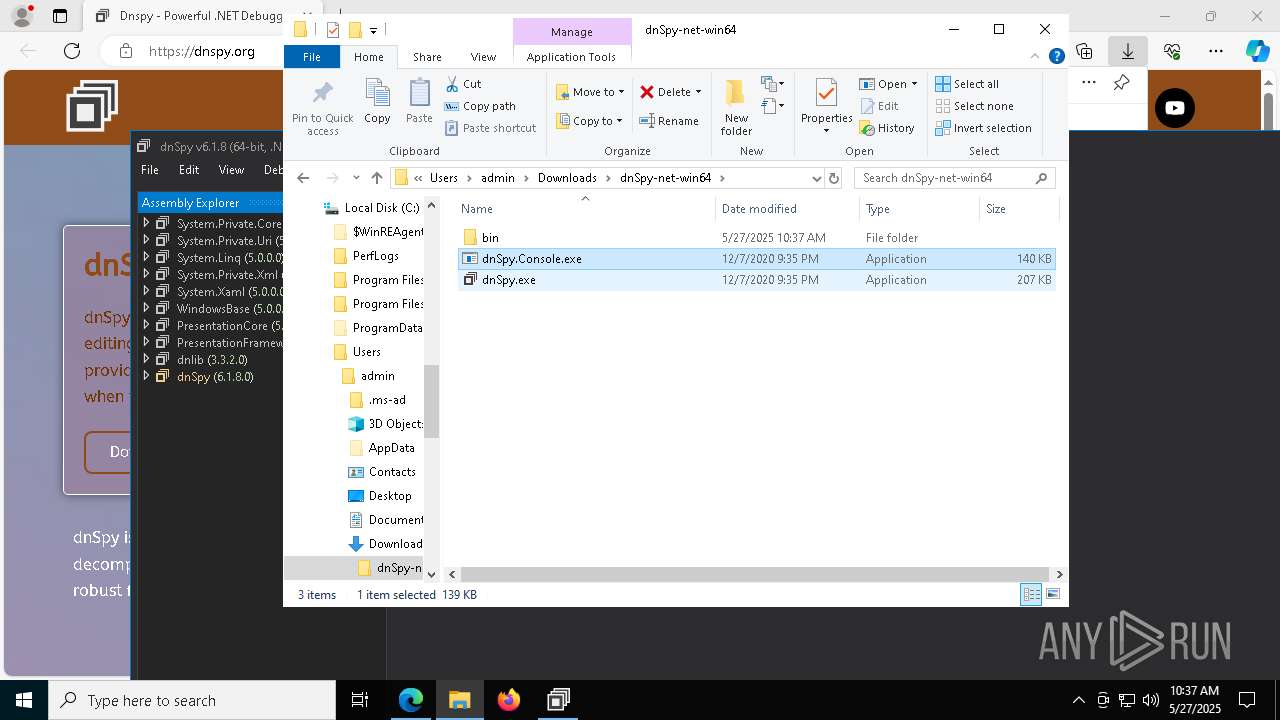Open Delete dropdown arrow
Image resolution: width=1280 pixels, height=720 pixels.
[x=698, y=92]
